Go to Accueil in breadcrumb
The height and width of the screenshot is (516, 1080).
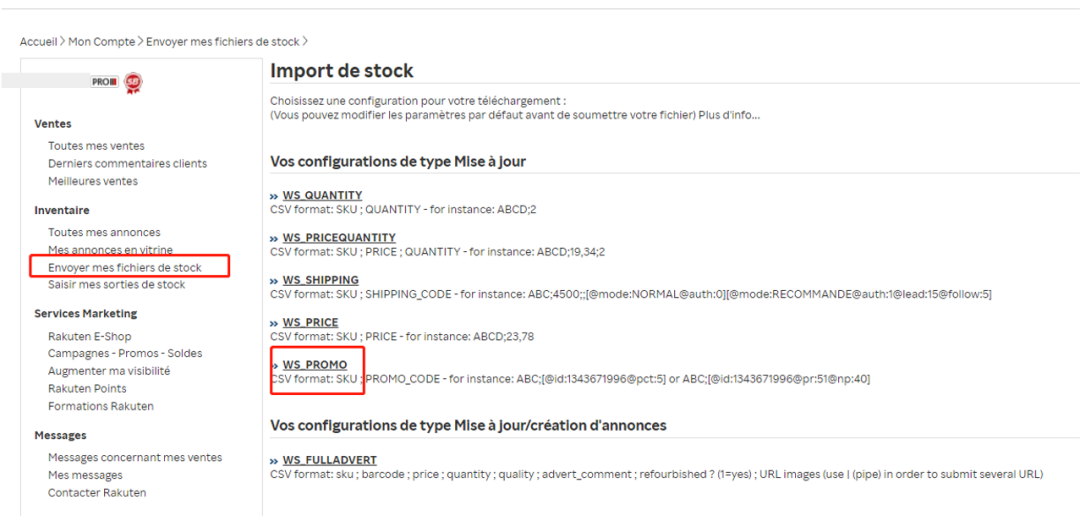point(39,41)
